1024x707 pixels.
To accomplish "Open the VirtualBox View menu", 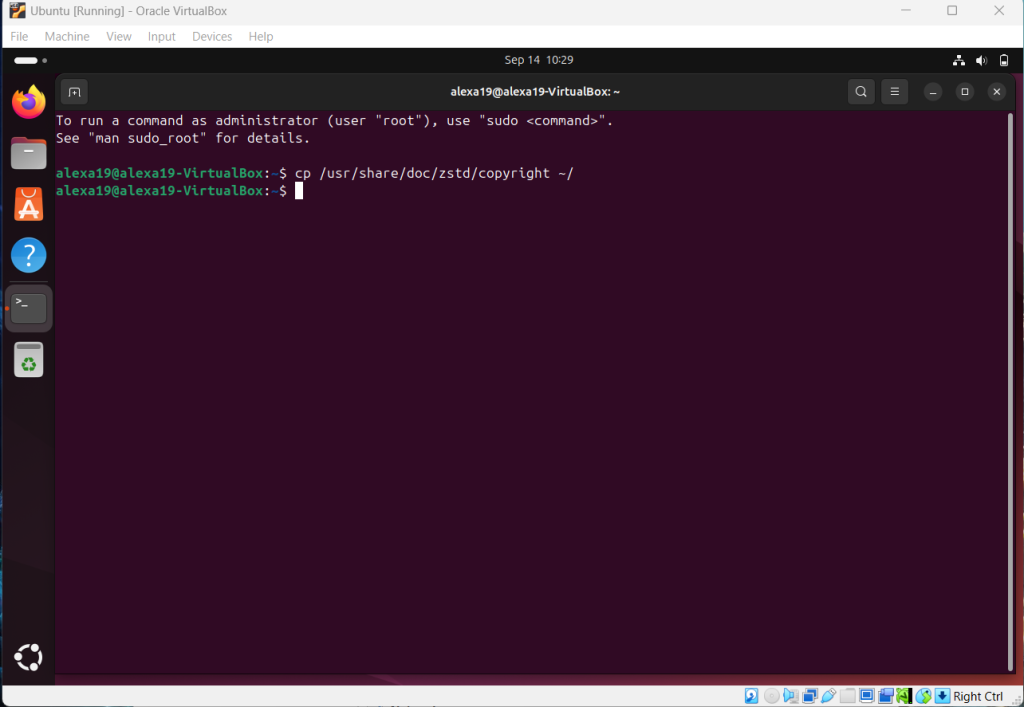I will (x=119, y=36).
